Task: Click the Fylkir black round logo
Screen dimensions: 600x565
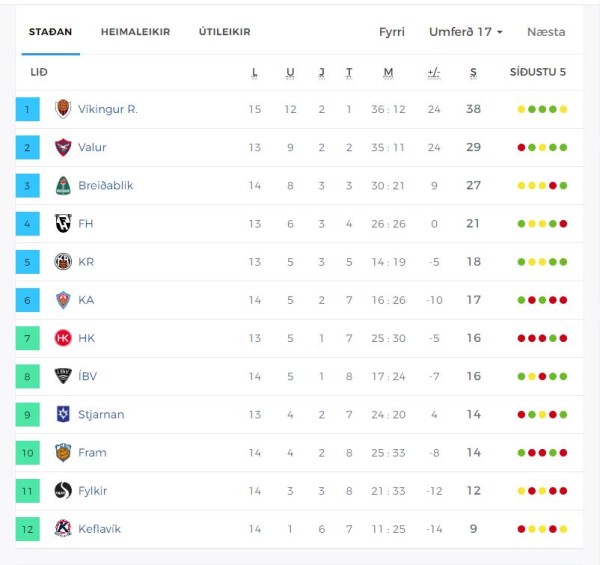Action: click(63, 491)
